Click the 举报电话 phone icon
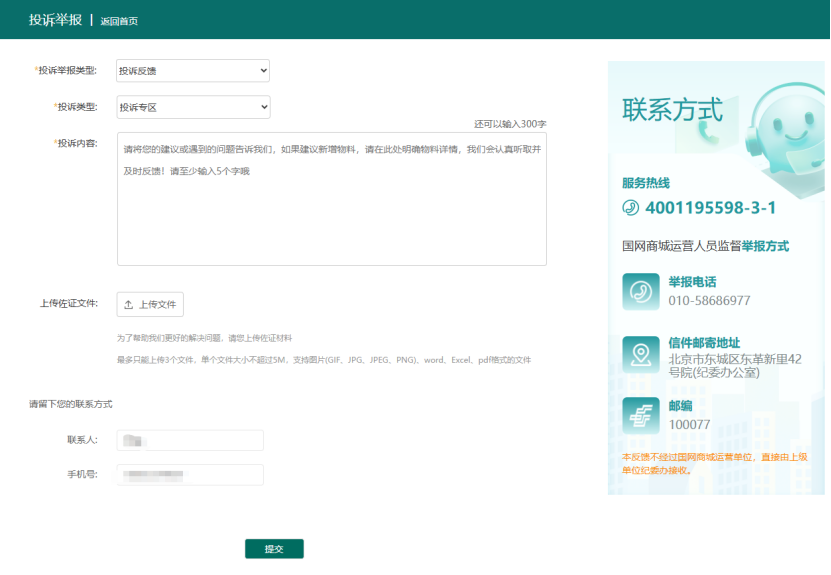The width and height of the screenshot is (831, 575). [641, 291]
